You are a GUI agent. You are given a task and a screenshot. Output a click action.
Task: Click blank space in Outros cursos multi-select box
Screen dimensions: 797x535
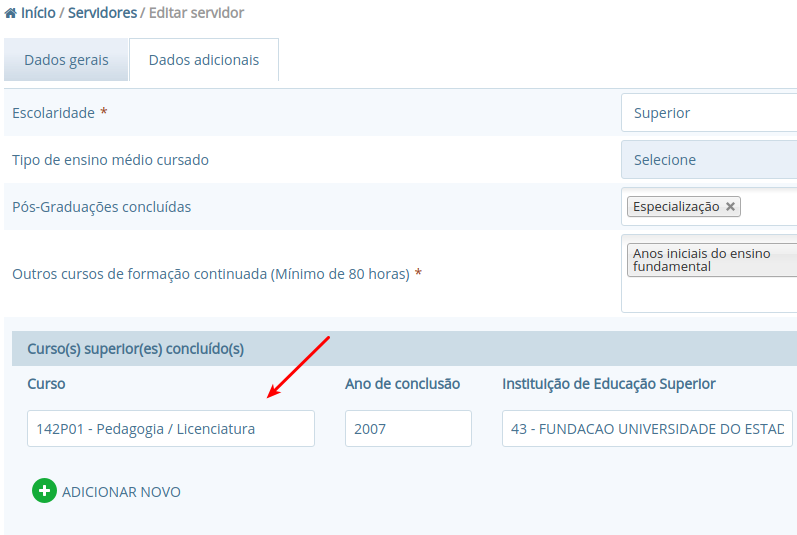[710, 295]
